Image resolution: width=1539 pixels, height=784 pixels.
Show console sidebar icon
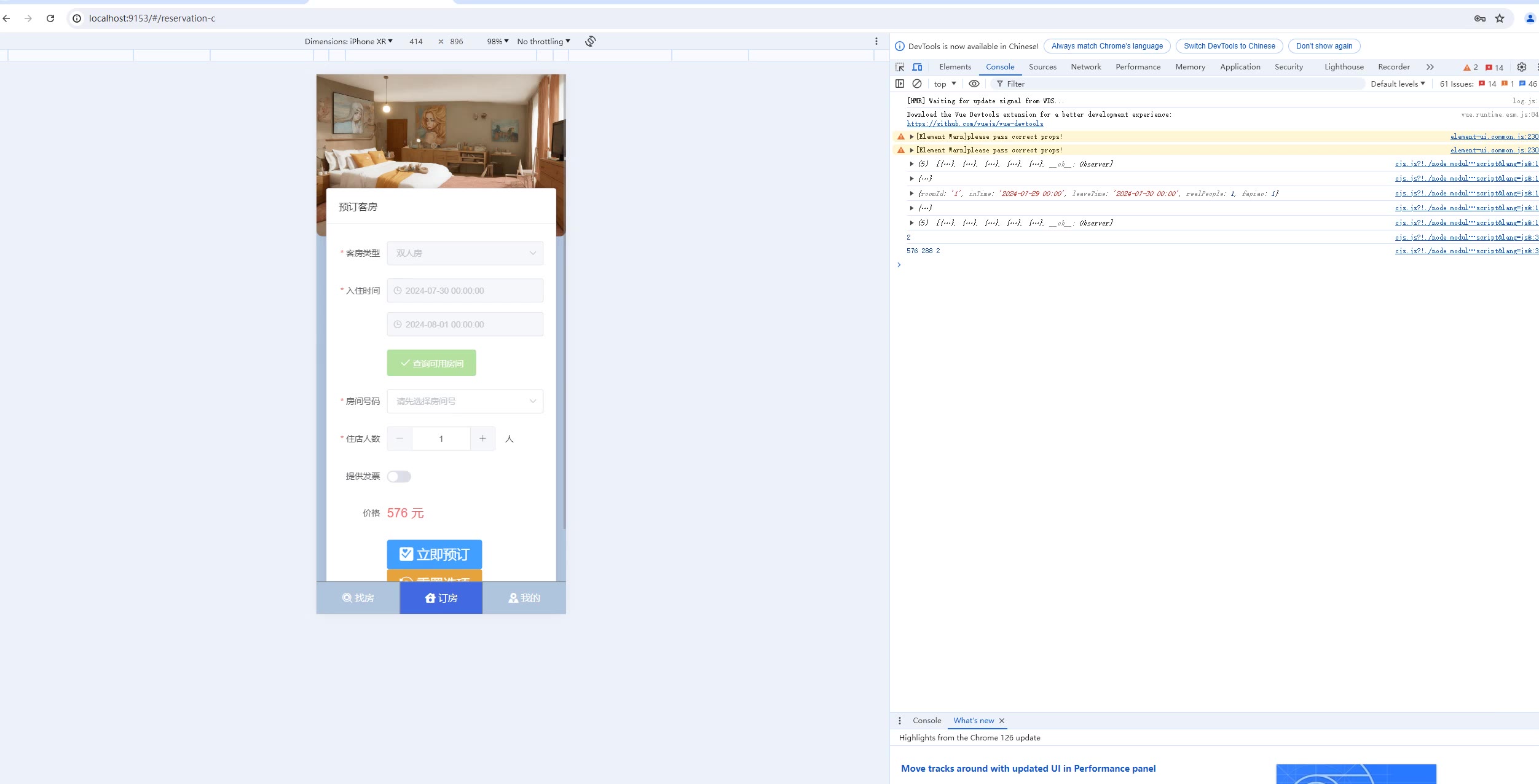pos(900,84)
